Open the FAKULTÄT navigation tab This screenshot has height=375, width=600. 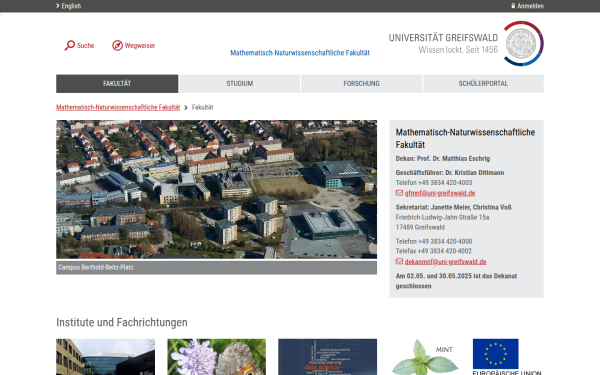point(117,83)
